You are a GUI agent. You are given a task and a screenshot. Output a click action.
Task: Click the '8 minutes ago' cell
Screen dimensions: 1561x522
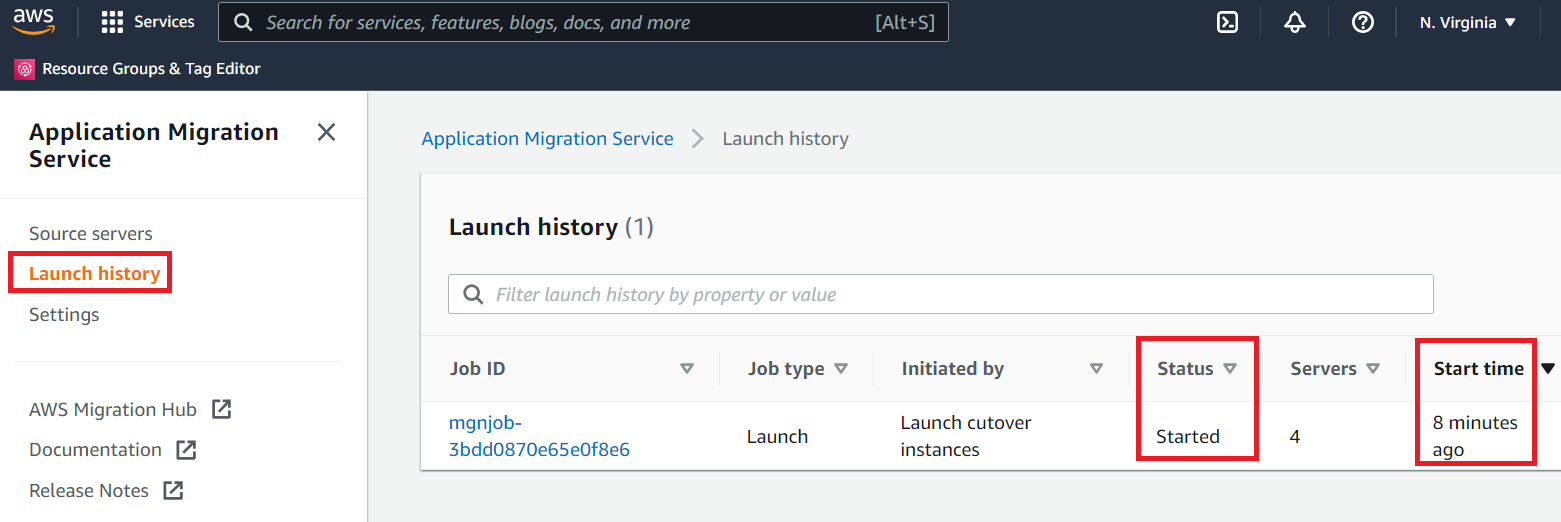[x=1475, y=436]
